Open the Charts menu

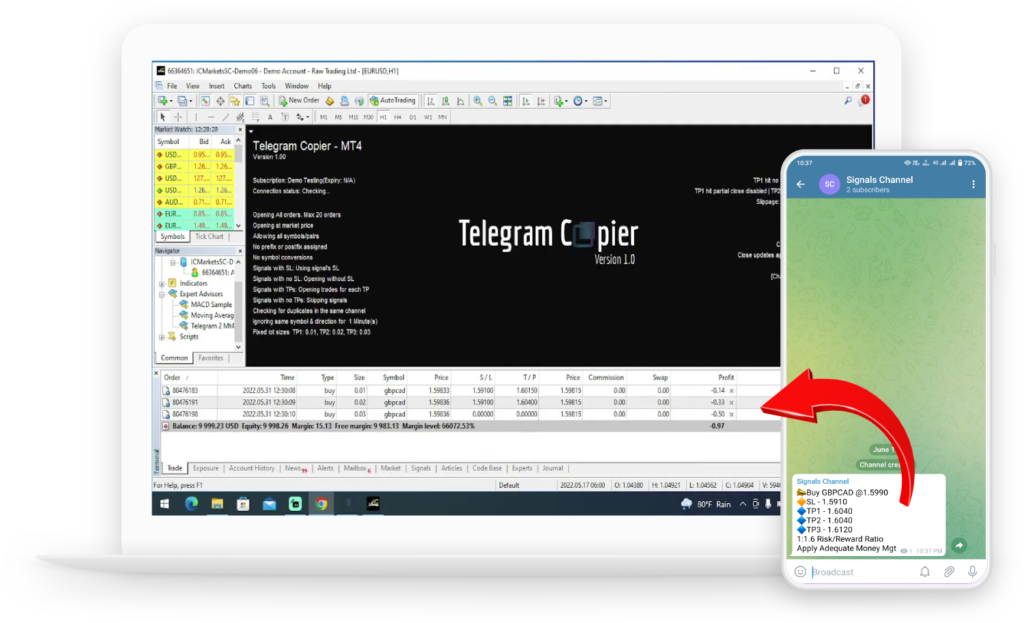[x=243, y=86]
